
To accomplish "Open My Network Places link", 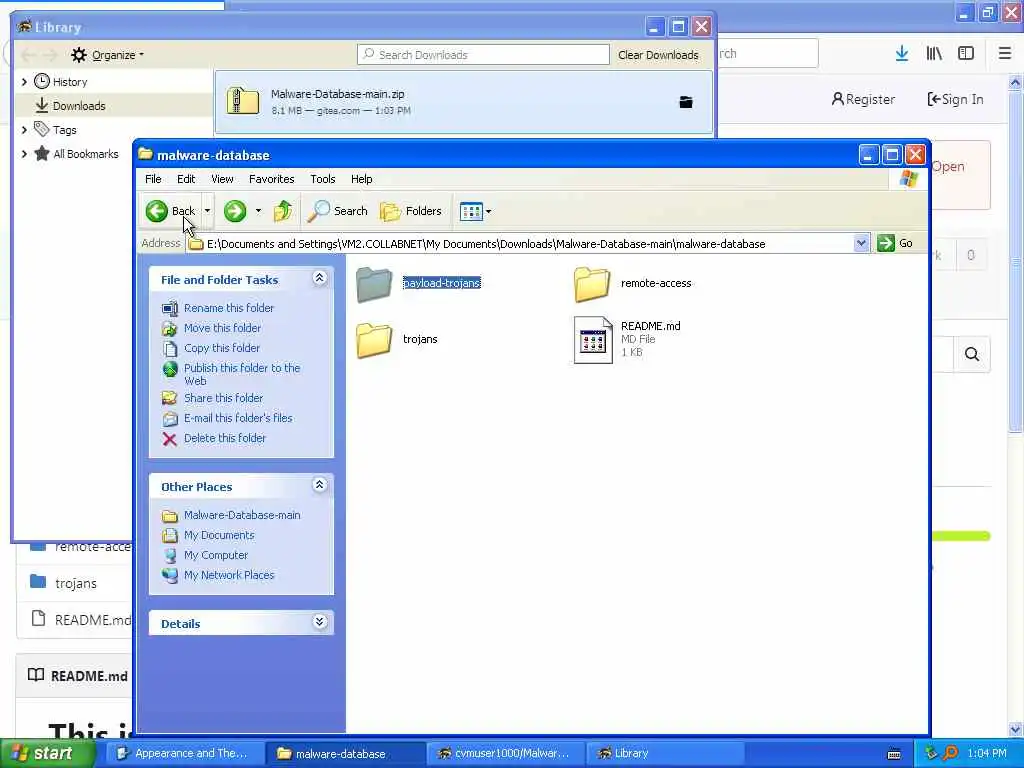I will coord(229,575).
